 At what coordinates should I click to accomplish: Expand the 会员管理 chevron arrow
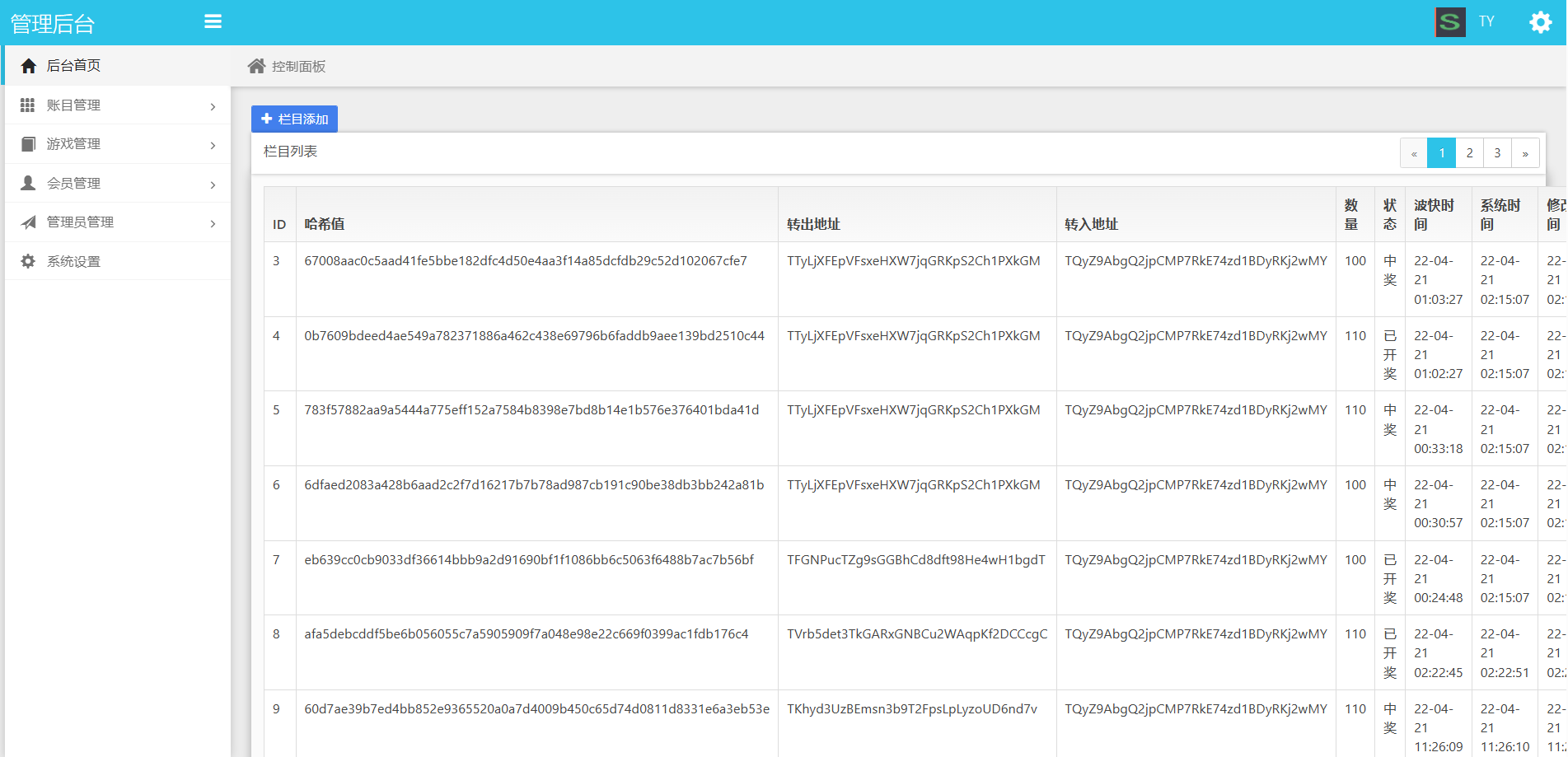pos(213,185)
